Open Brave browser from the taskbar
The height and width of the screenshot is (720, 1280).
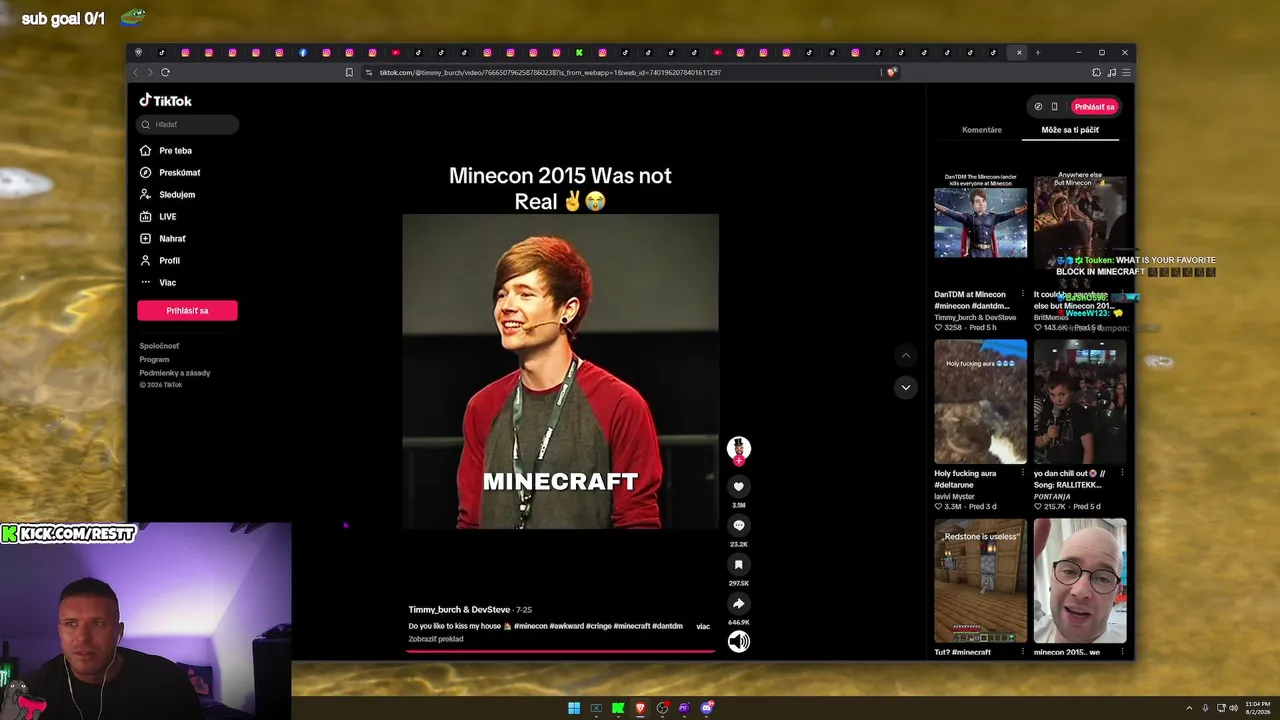coord(640,708)
